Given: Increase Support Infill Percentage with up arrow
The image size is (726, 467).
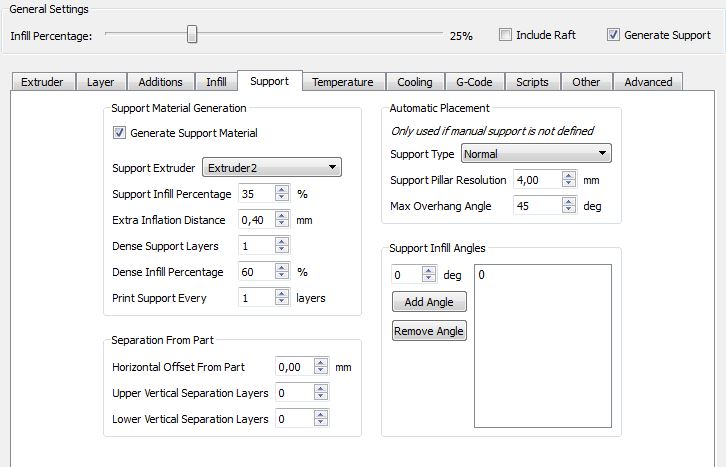Looking at the screenshot, I should 282,189.
